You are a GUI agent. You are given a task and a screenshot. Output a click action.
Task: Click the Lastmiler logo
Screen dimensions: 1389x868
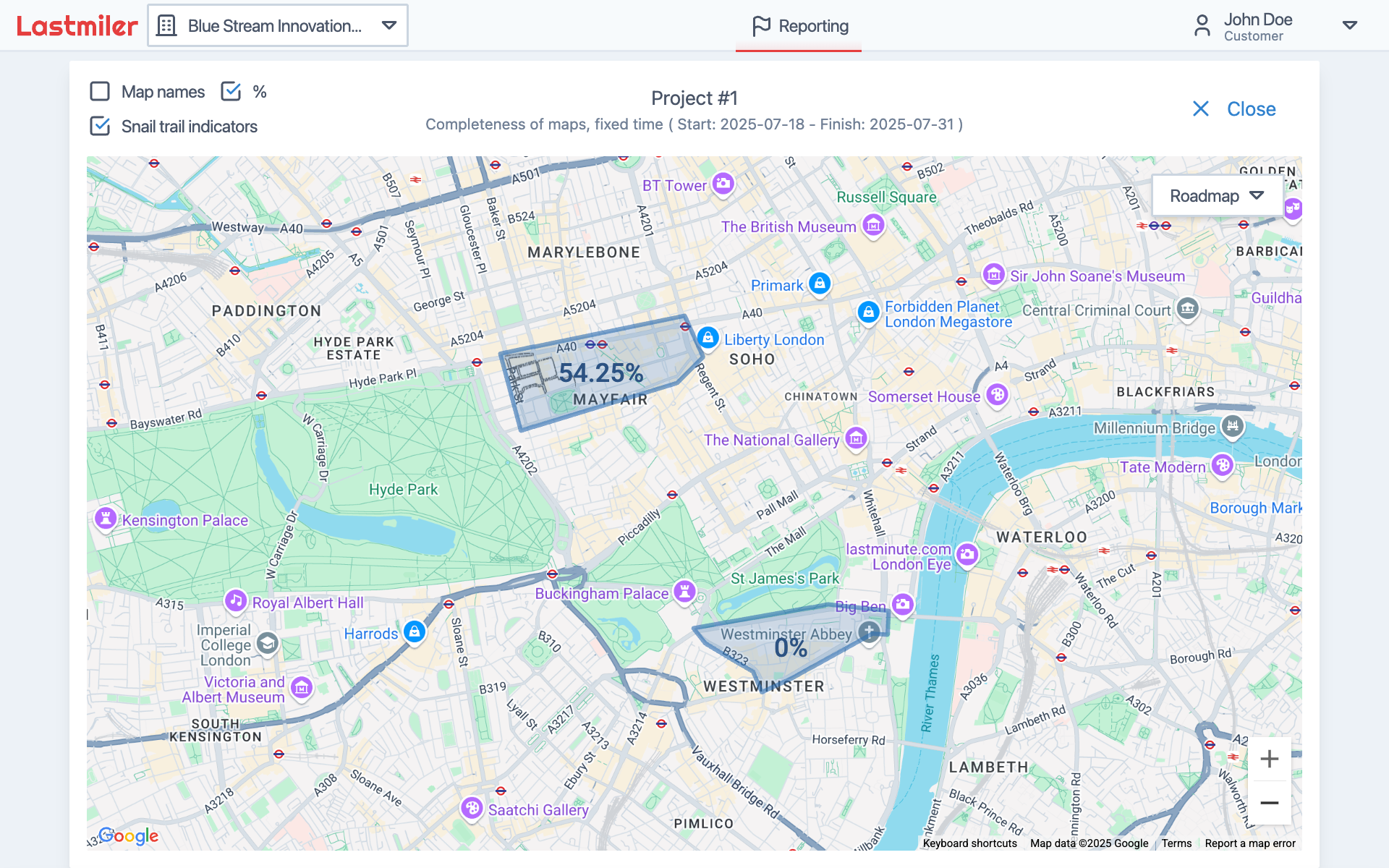(77, 26)
